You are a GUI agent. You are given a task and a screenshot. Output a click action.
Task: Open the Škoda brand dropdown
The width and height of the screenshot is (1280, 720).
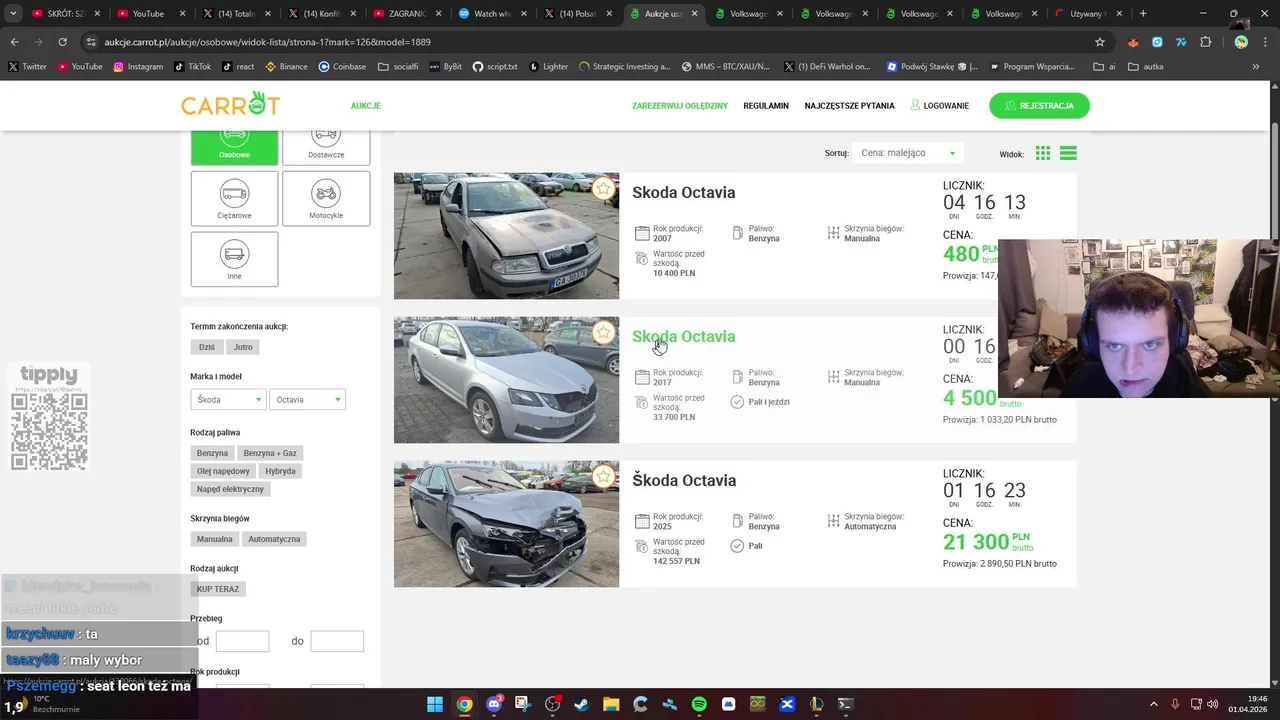[x=229, y=399]
